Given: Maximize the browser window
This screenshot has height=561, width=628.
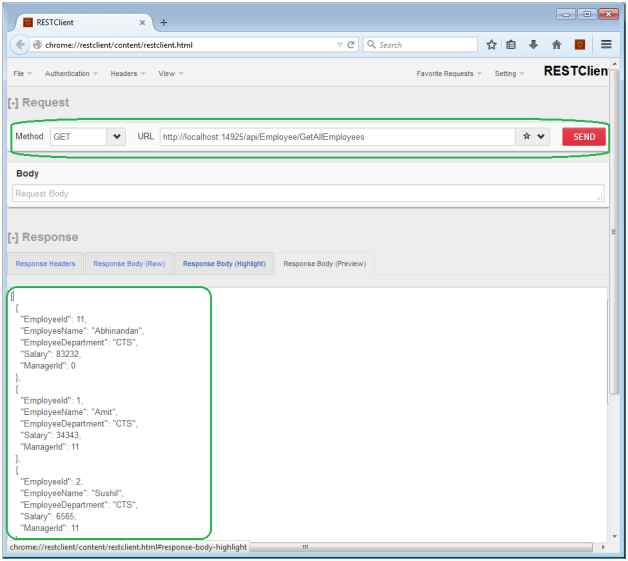Looking at the screenshot, I should point(586,14).
